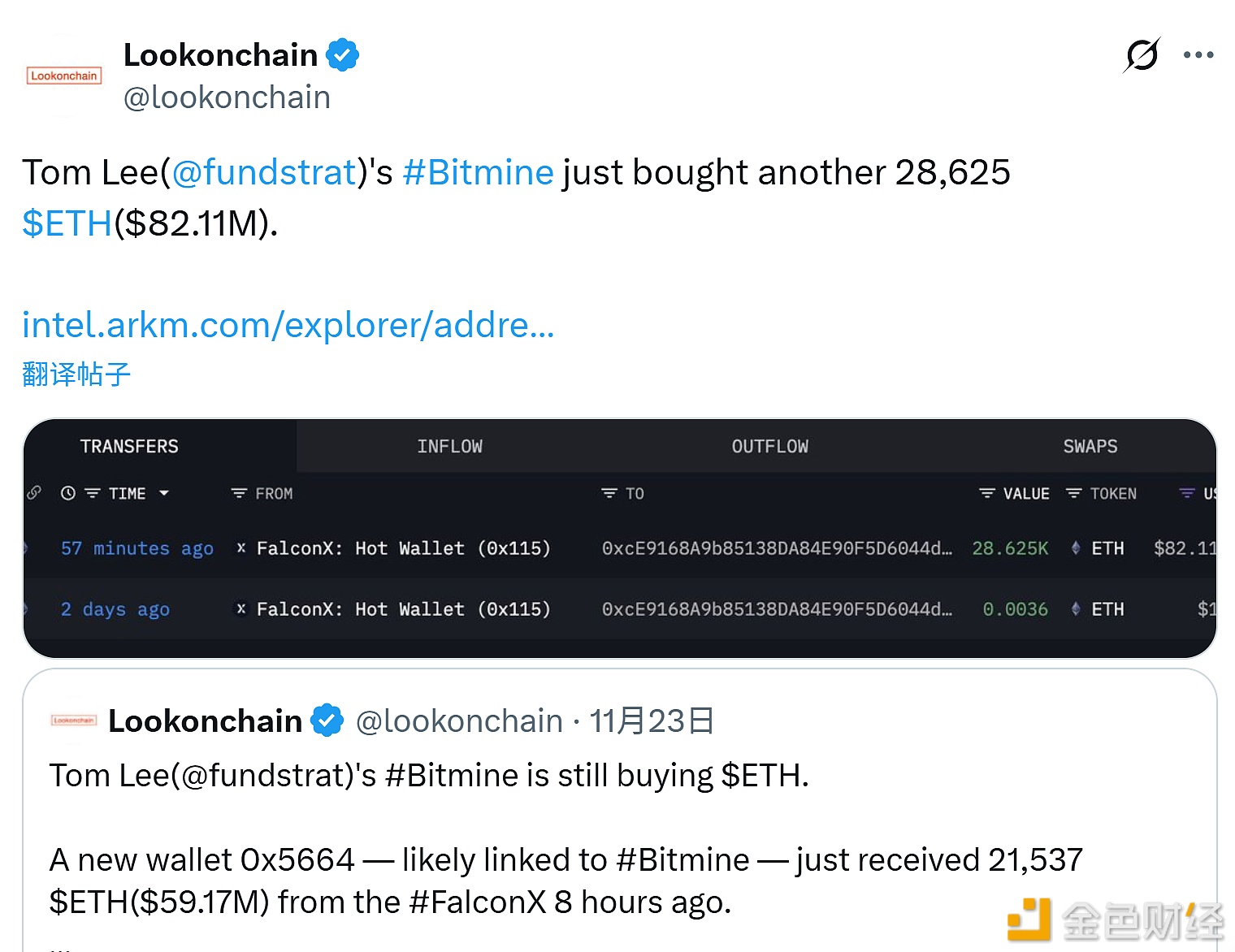
Task: Open Grok analysis for this post
Action: coord(1142,54)
